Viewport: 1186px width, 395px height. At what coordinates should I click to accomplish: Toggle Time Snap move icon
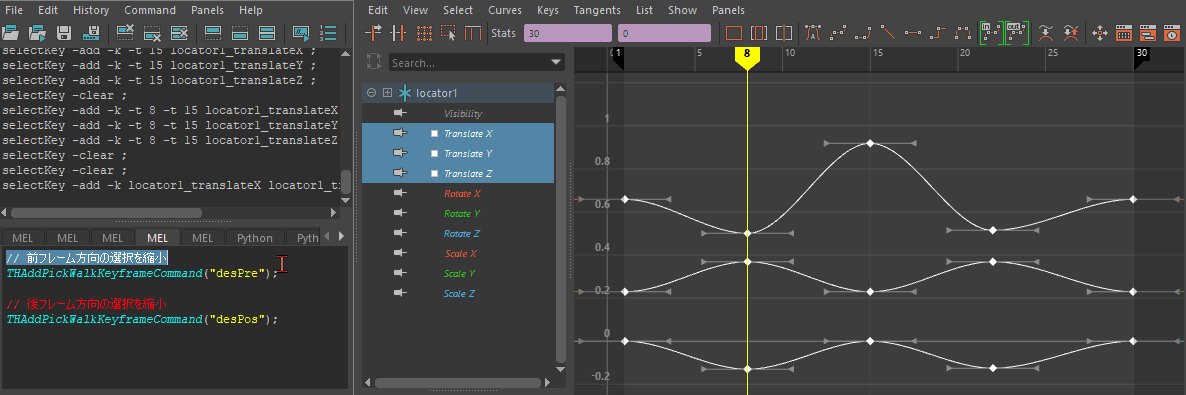[1101, 33]
